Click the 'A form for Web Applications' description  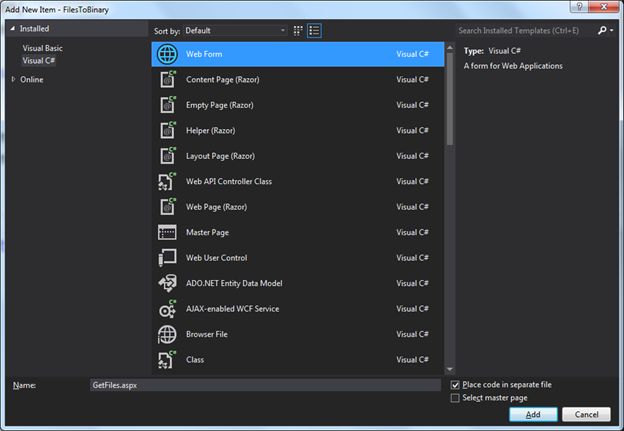click(x=513, y=66)
